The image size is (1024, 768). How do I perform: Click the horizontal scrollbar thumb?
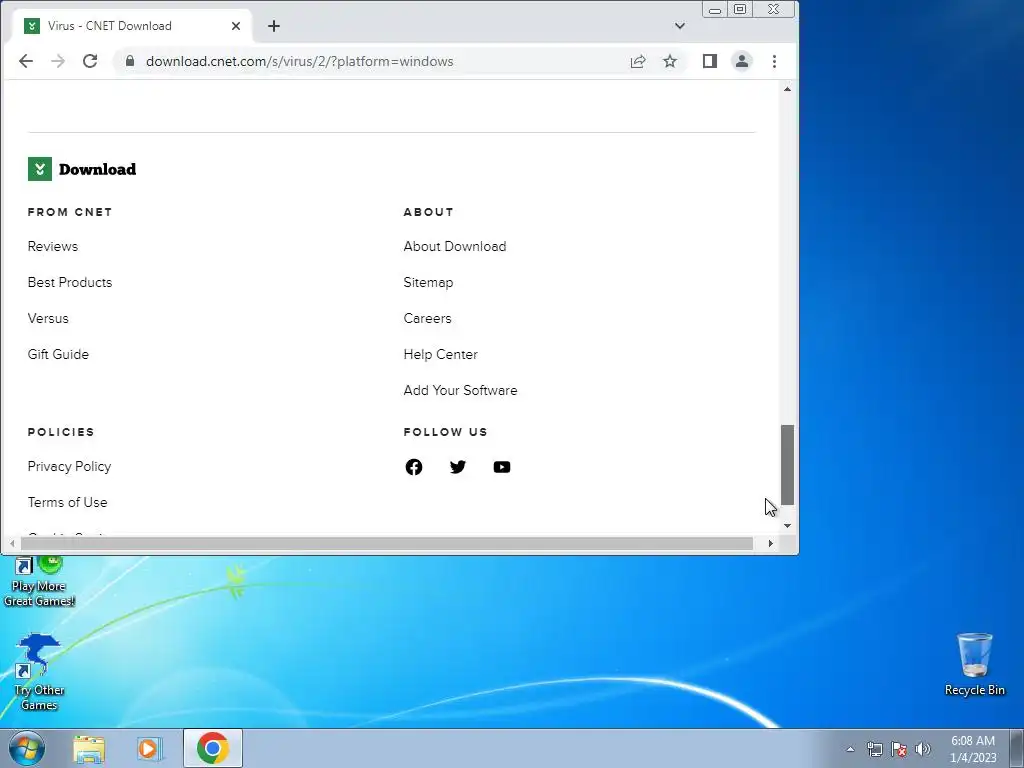(387, 543)
